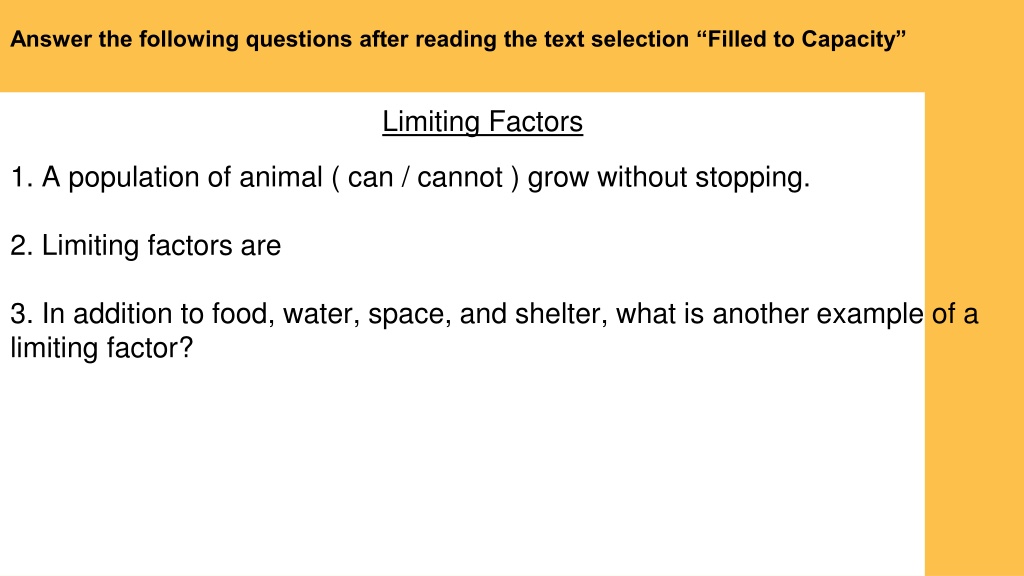
Task: Click the underlined "Limiting Factors" heading
Action: point(482,122)
